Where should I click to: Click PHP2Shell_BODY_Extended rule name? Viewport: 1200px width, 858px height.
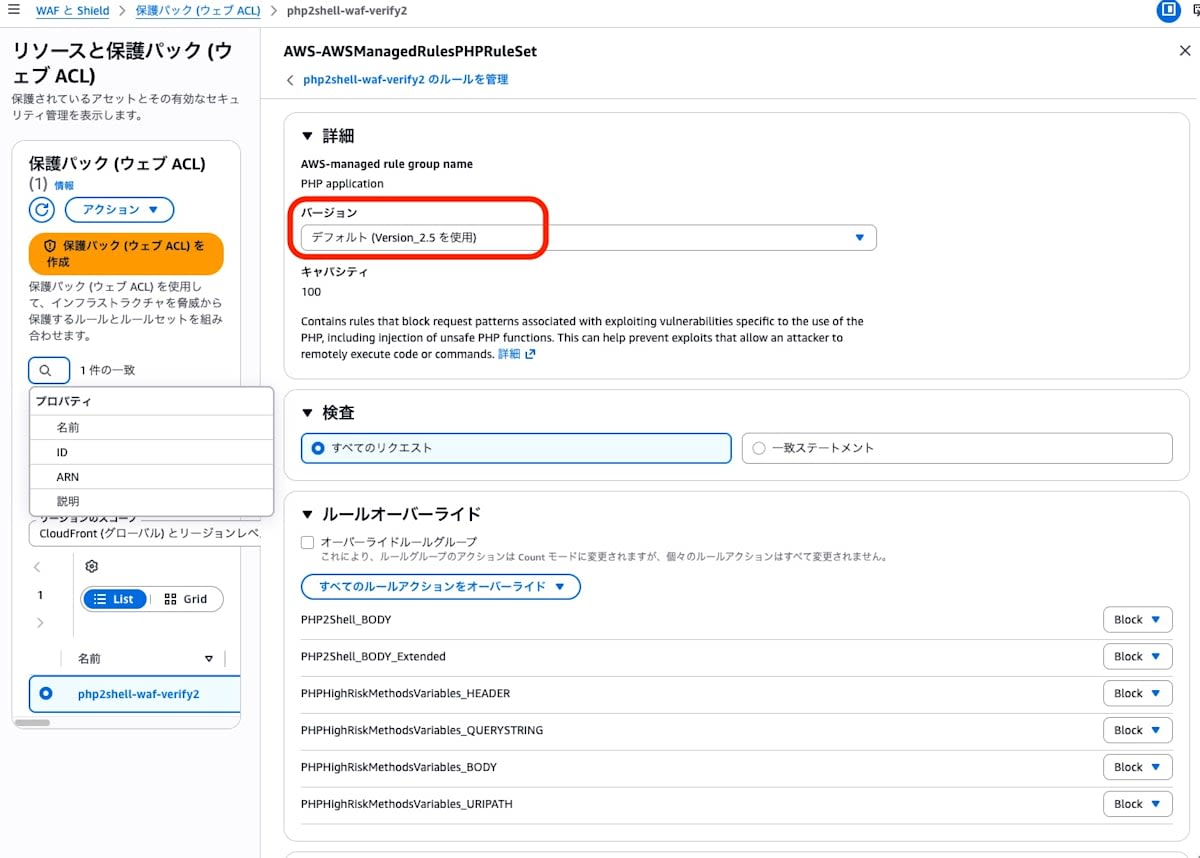point(373,657)
